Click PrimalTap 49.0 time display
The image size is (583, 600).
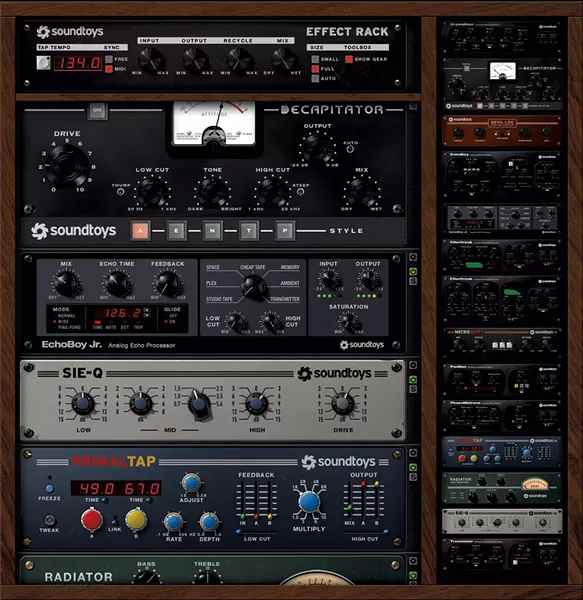97,489
